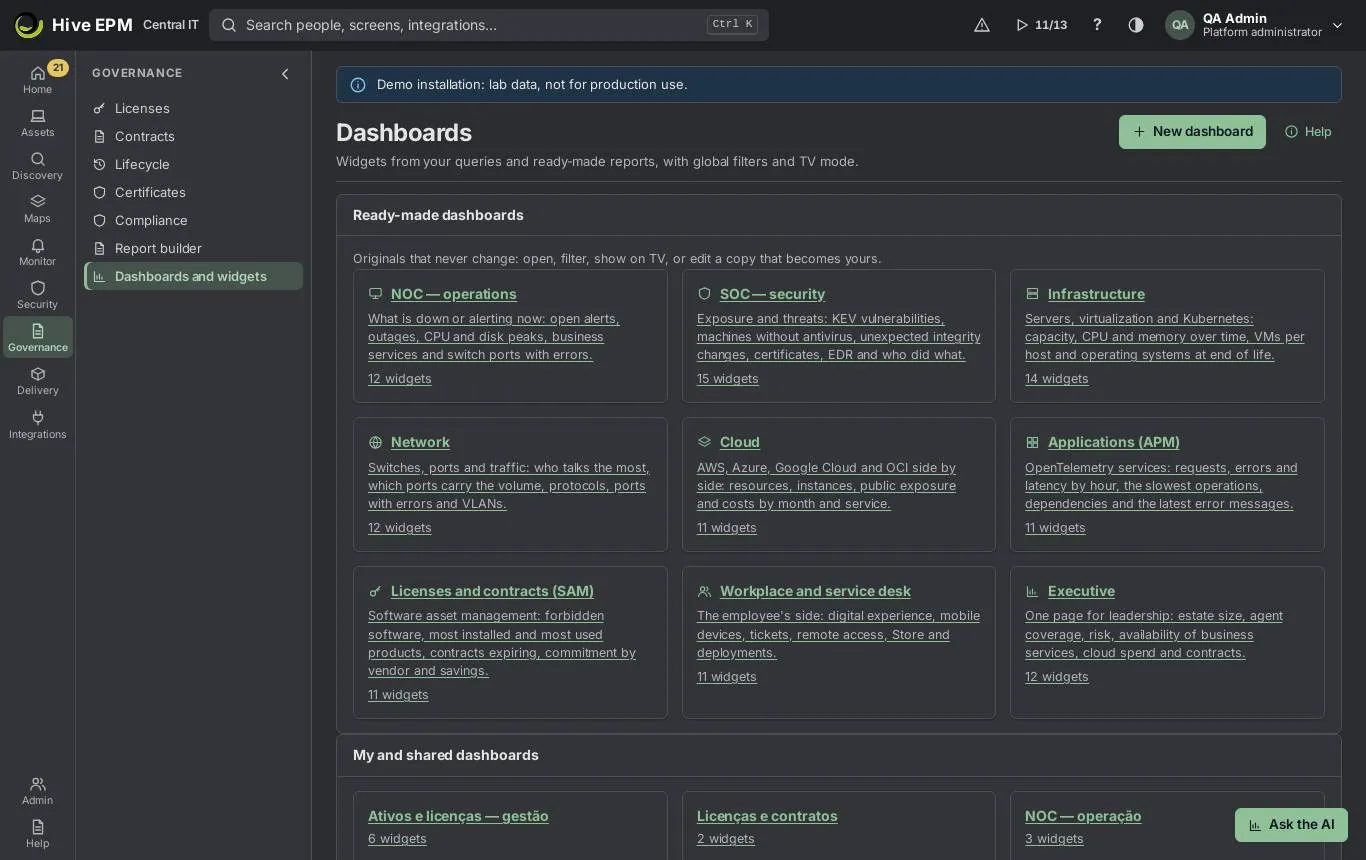Viewport: 1366px width, 860px height.
Task: Click the 11/13 play progress indicator
Action: tap(1041, 25)
